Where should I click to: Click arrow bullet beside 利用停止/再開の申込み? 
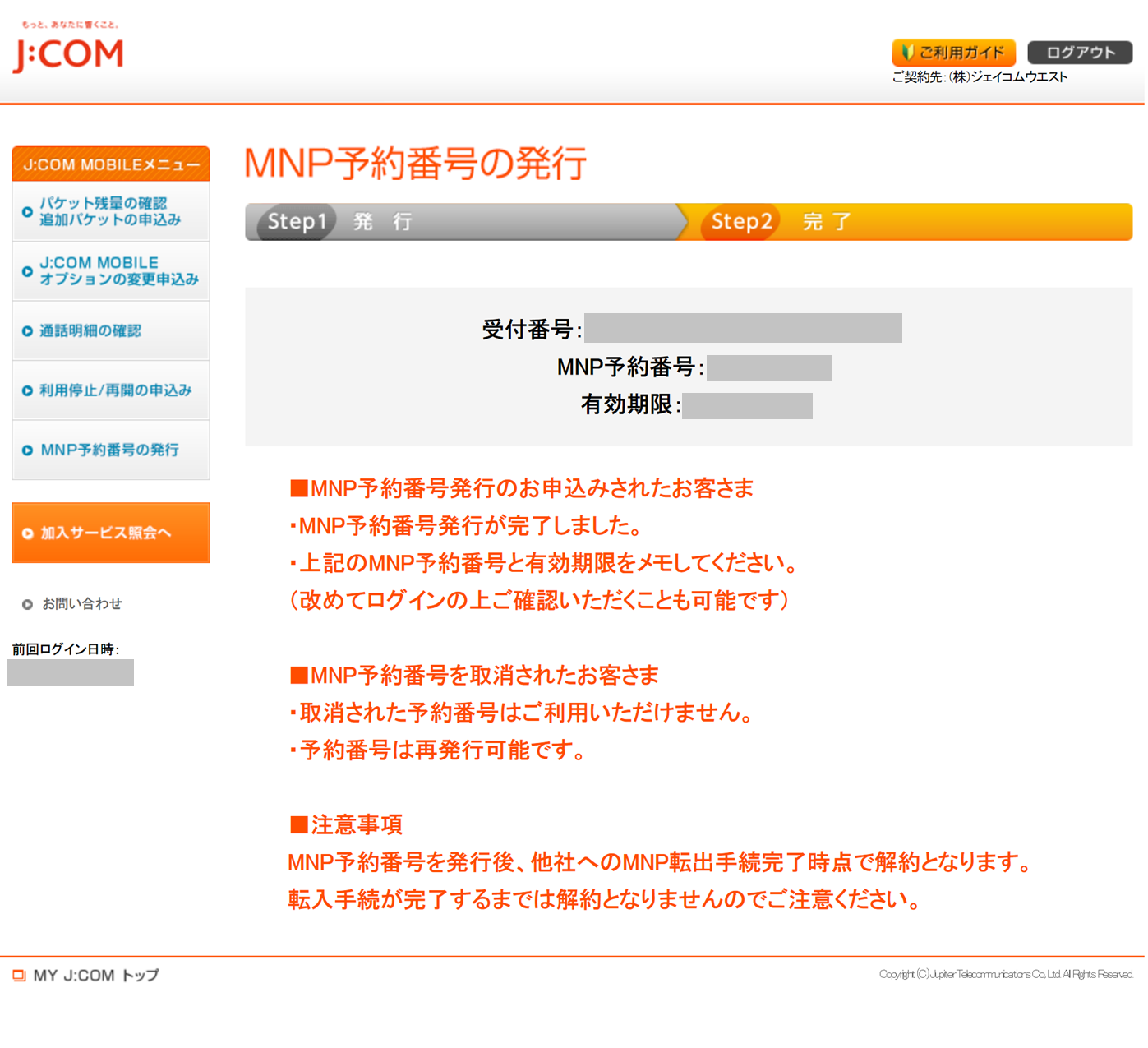27,390
